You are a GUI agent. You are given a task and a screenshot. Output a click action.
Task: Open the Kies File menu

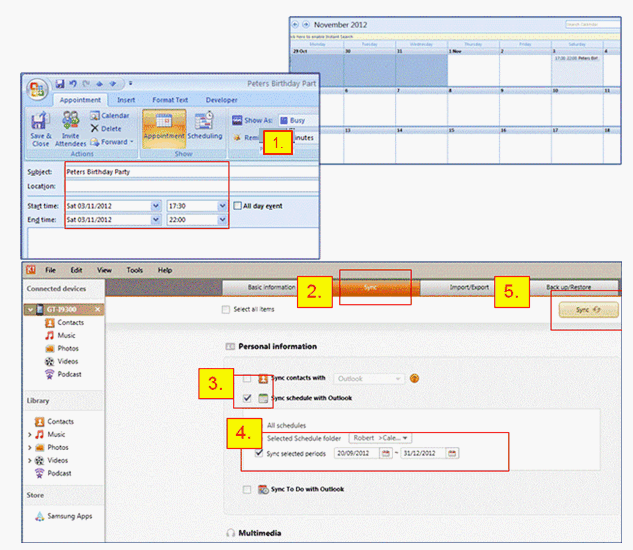click(50, 270)
